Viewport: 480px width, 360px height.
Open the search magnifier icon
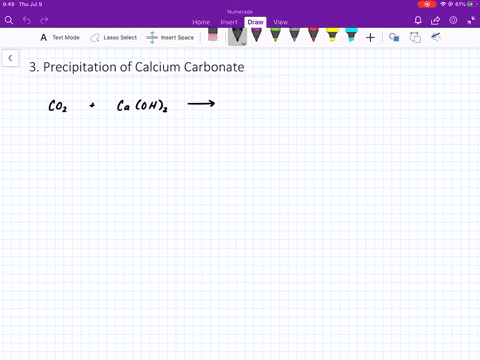[9, 20]
